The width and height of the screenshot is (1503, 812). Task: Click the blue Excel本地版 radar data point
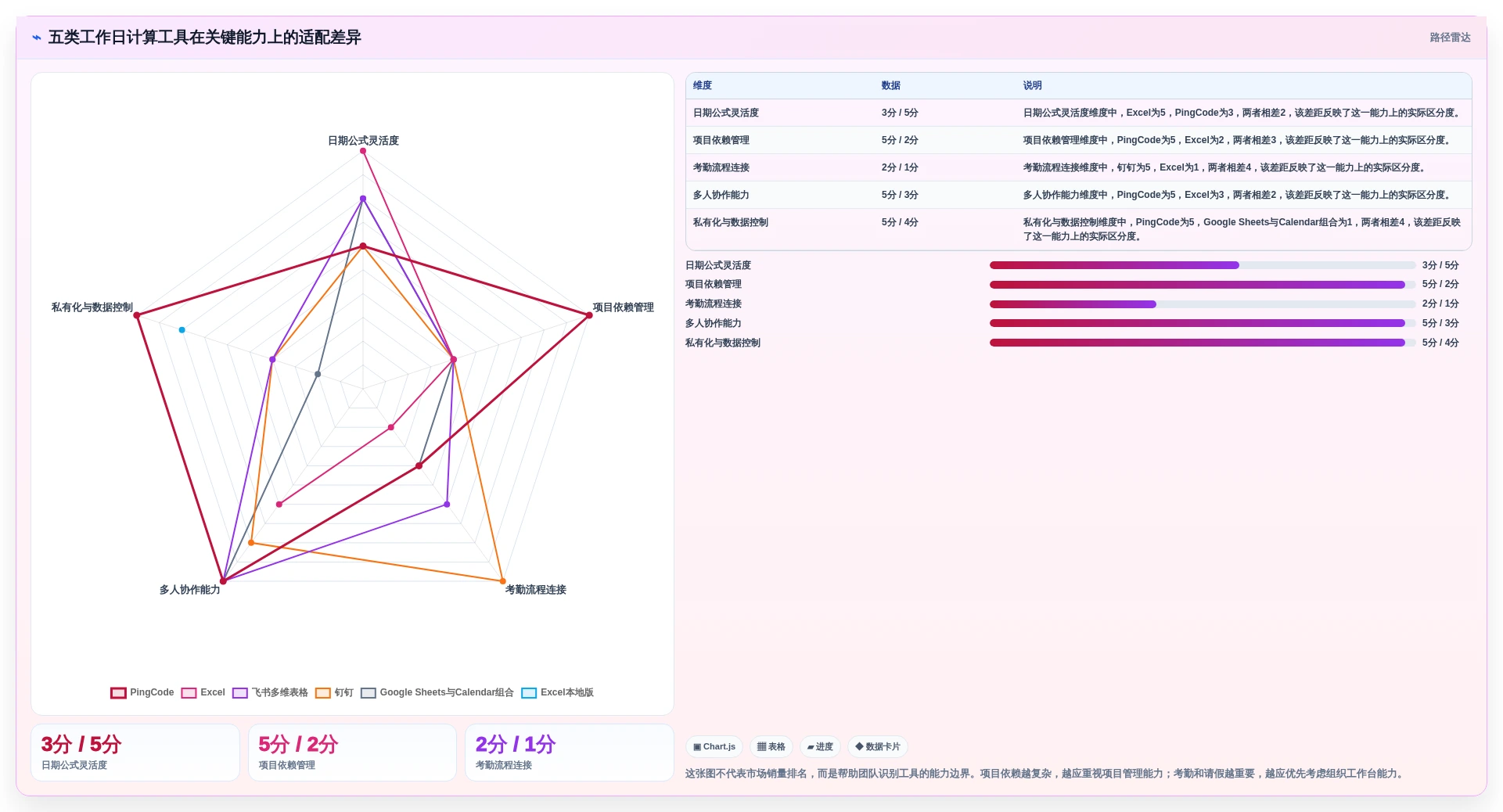(x=182, y=330)
